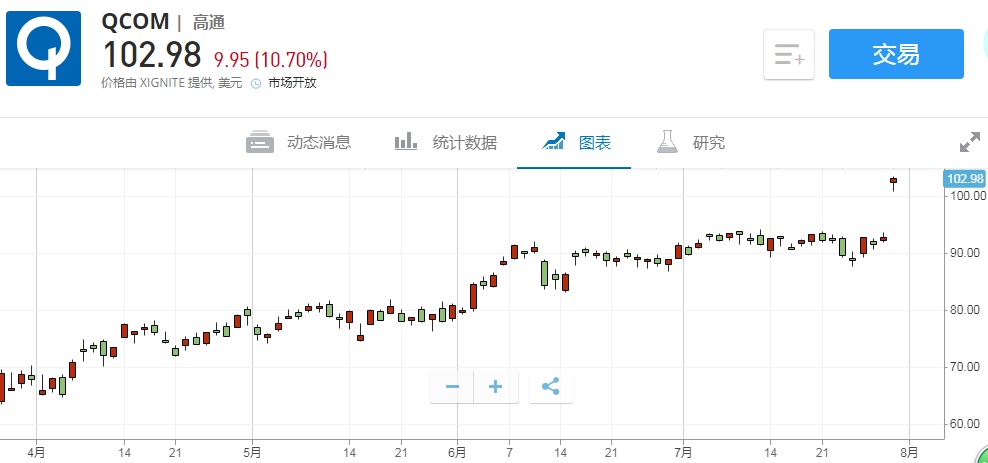Screen dimensions: 988x463
Task: Click the 市场开放 status text
Action: click(292, 84)
